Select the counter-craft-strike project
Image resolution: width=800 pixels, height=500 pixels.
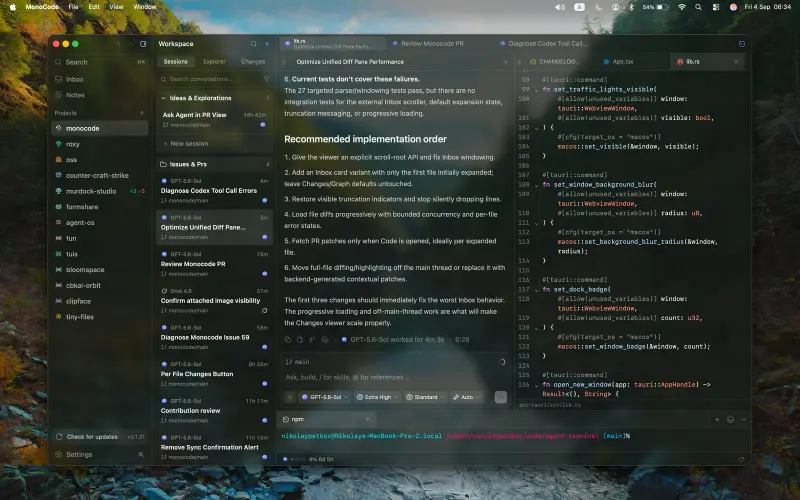[100, 175]
